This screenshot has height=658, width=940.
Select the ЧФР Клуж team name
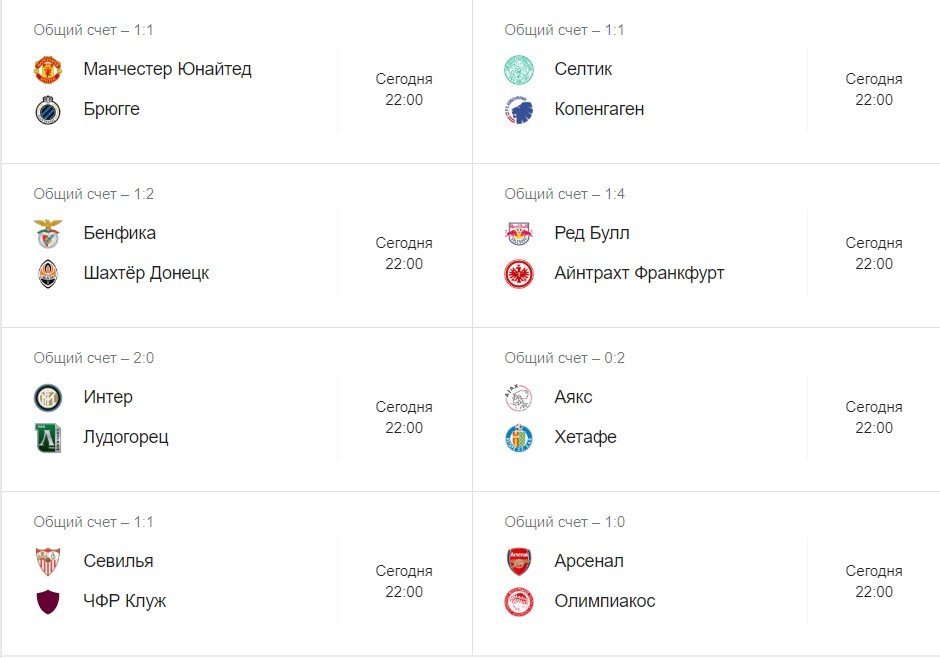125,601
